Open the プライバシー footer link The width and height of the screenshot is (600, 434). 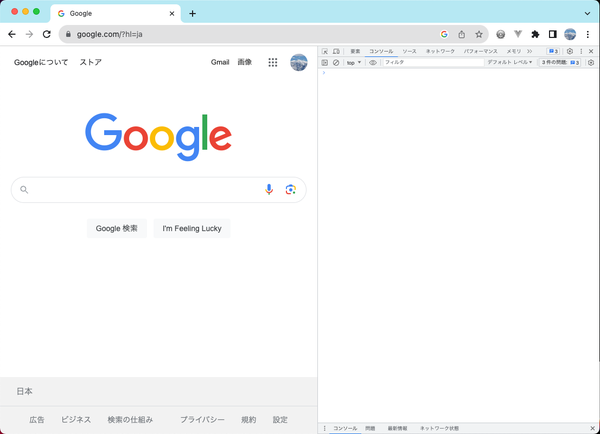coord(202,420)
